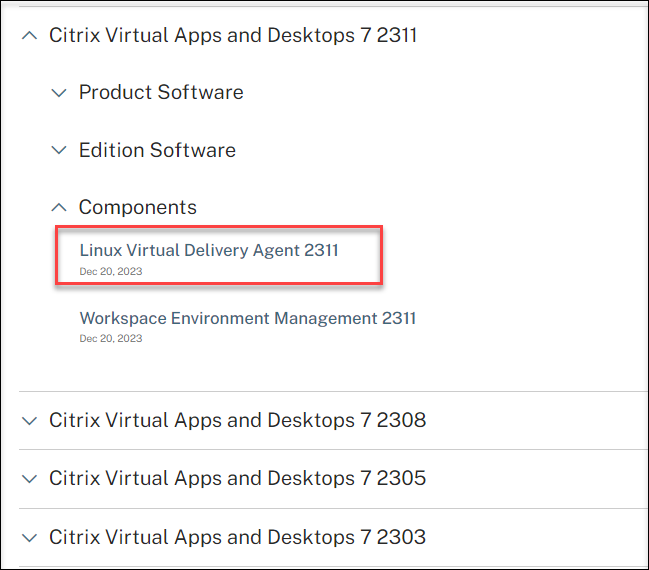The width and height of the screenshot is (649, 570).
Task: Click the chevron beside Edition Software
Action: pos(59,150)
